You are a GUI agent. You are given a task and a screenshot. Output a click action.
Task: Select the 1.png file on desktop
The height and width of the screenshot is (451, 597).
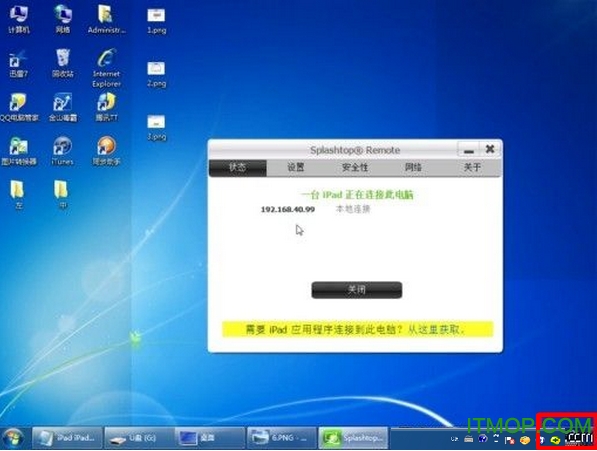[x=156, y=21]
